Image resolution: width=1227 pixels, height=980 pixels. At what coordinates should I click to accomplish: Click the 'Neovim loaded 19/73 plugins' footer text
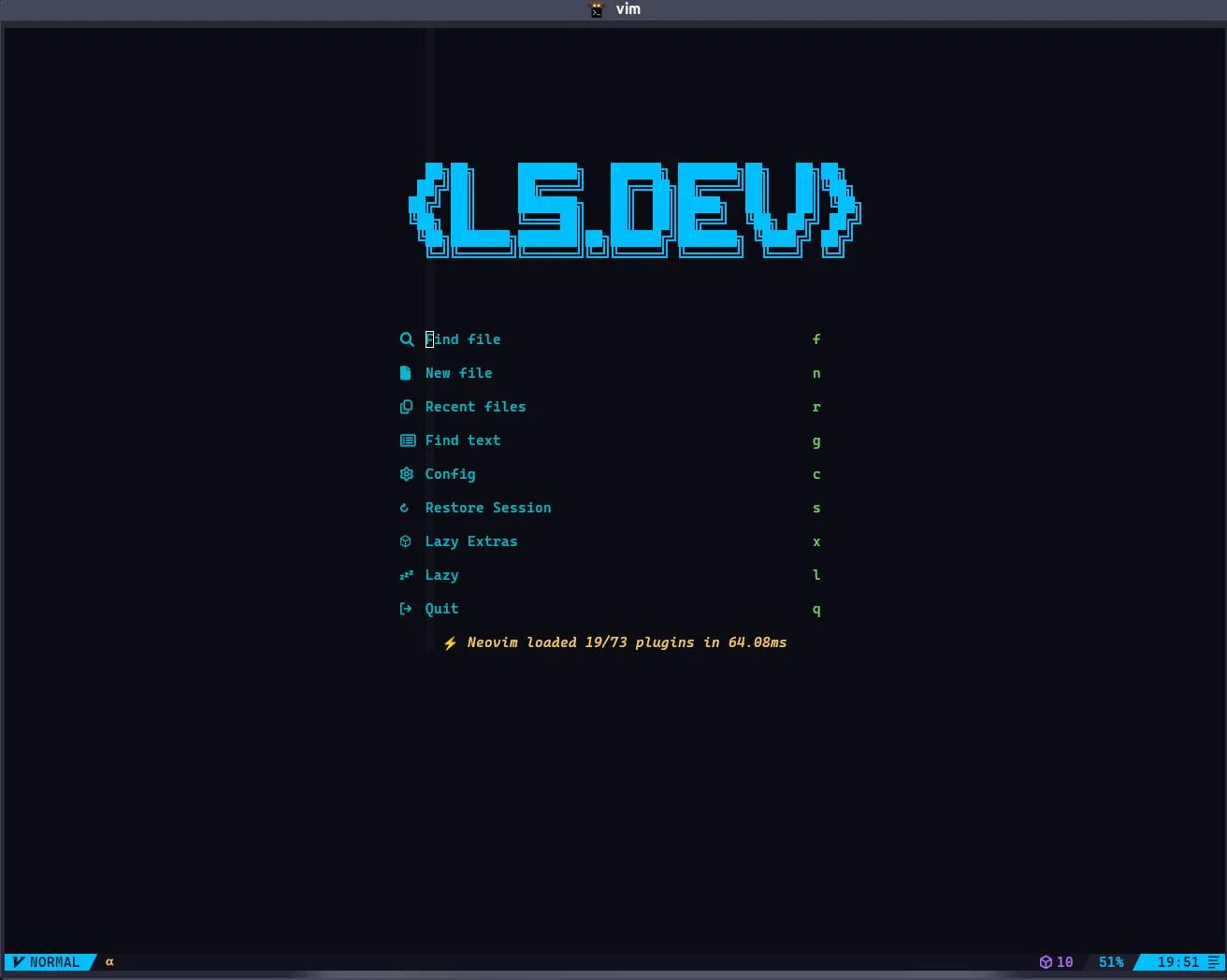click(x=627, y=642)
